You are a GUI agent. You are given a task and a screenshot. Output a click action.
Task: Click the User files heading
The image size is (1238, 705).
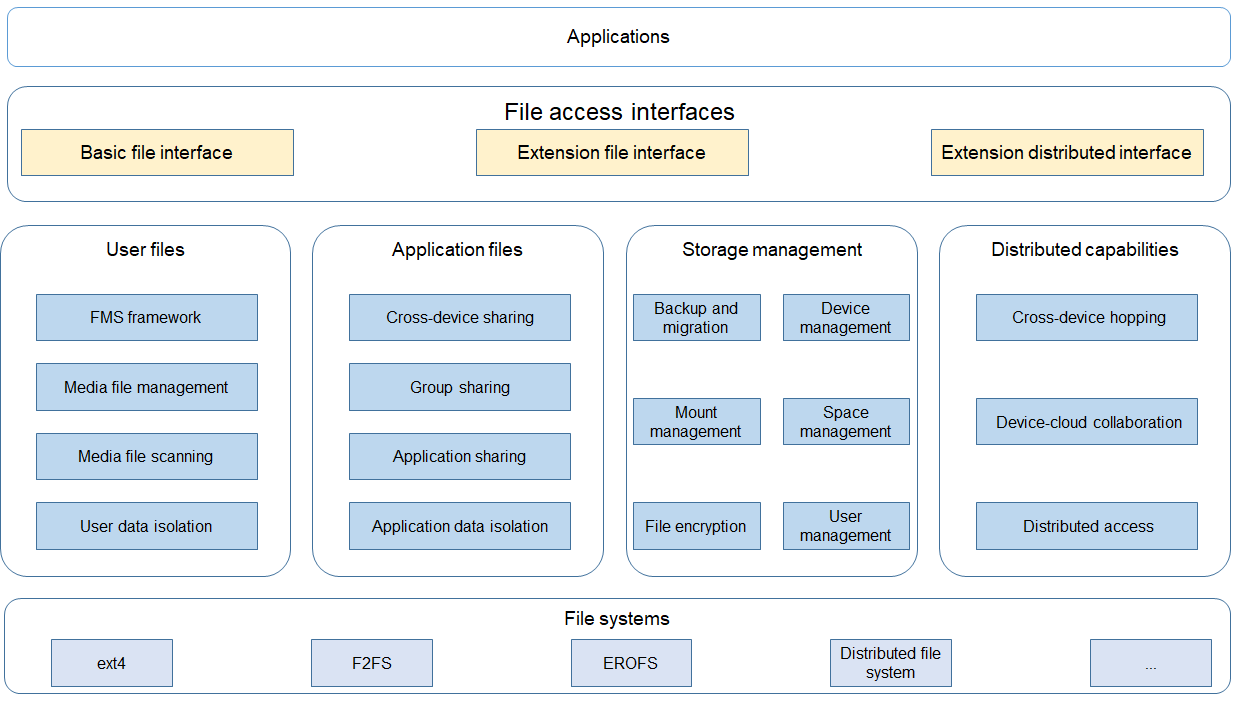point(146,250)
